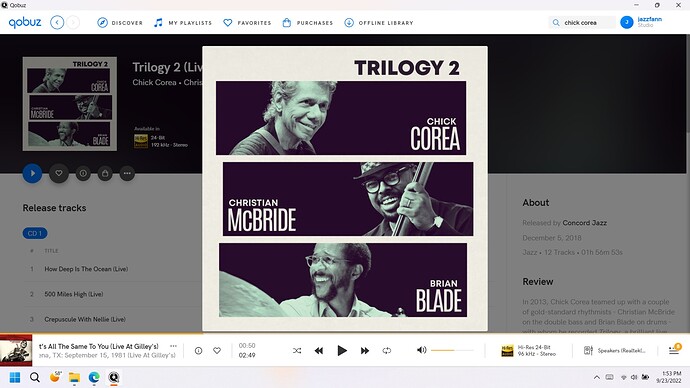Click the Chick Corea artist link
690x388 pixels.
154,82
